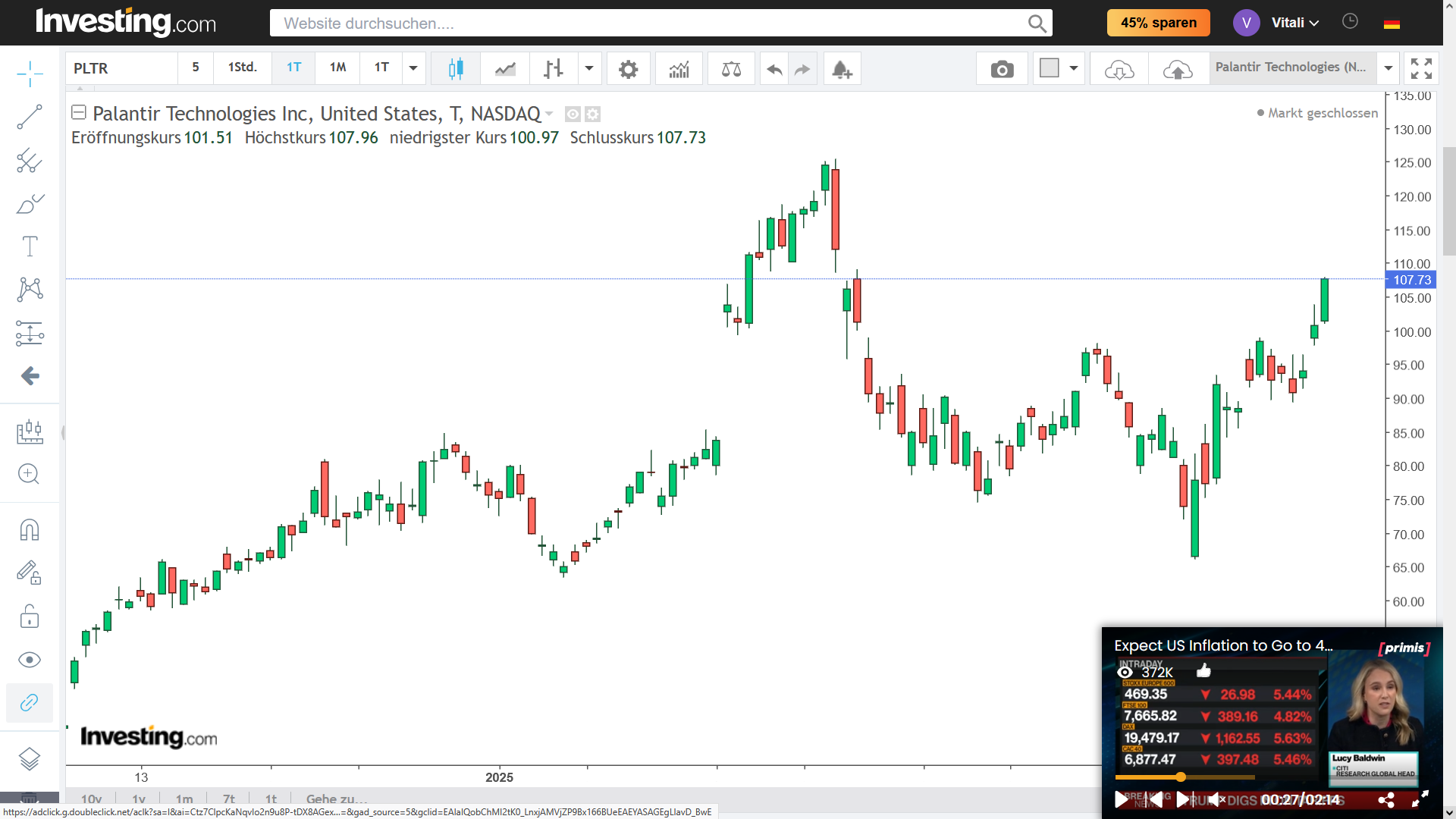
Task: Select the 1M timeframe tab
Action: click(337, 67)
